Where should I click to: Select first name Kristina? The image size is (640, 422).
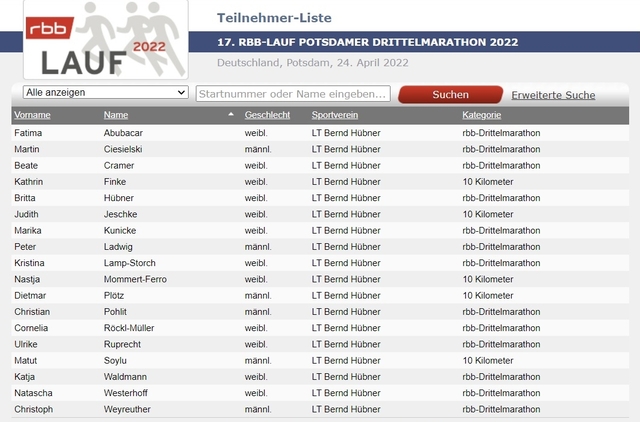click(x=29, y=263)
